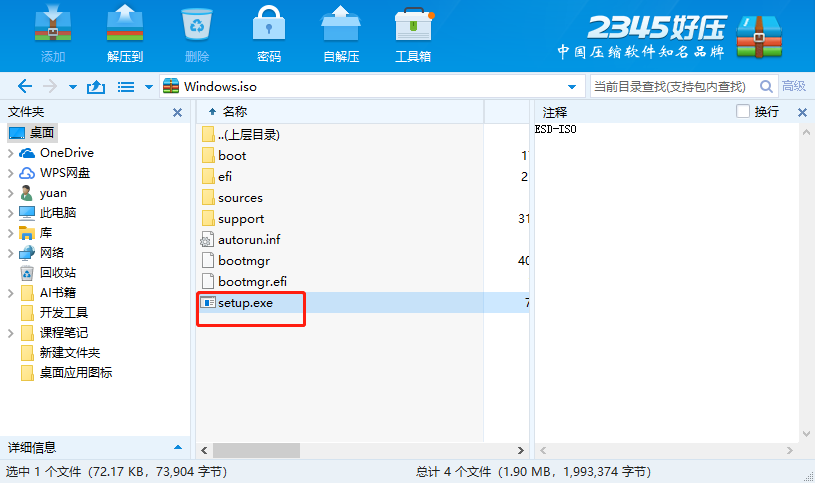Expand the OneDrive tree node
815x483 pixels.
[10, 153]
